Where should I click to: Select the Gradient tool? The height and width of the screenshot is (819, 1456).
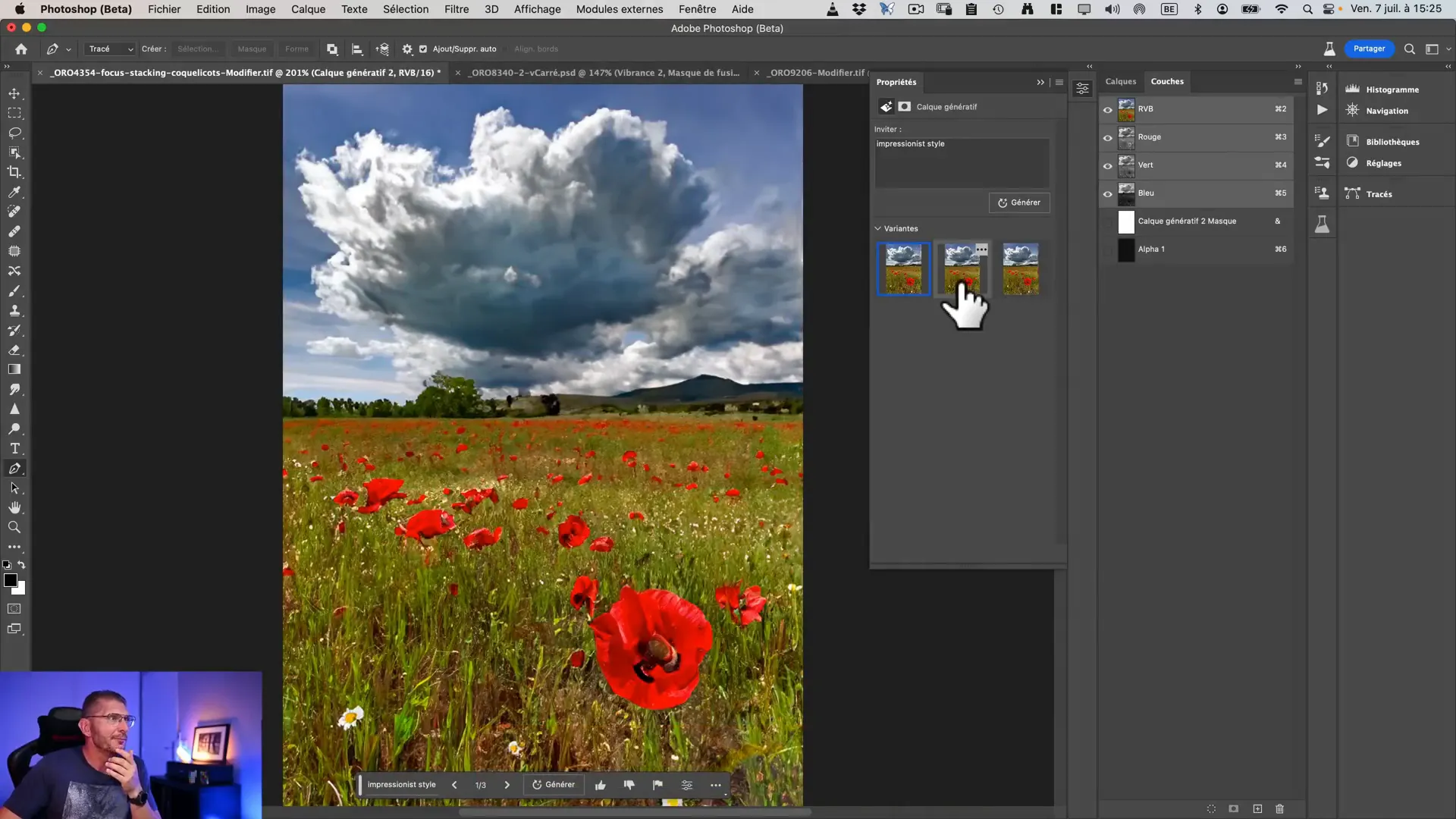(x=14, y=370)
